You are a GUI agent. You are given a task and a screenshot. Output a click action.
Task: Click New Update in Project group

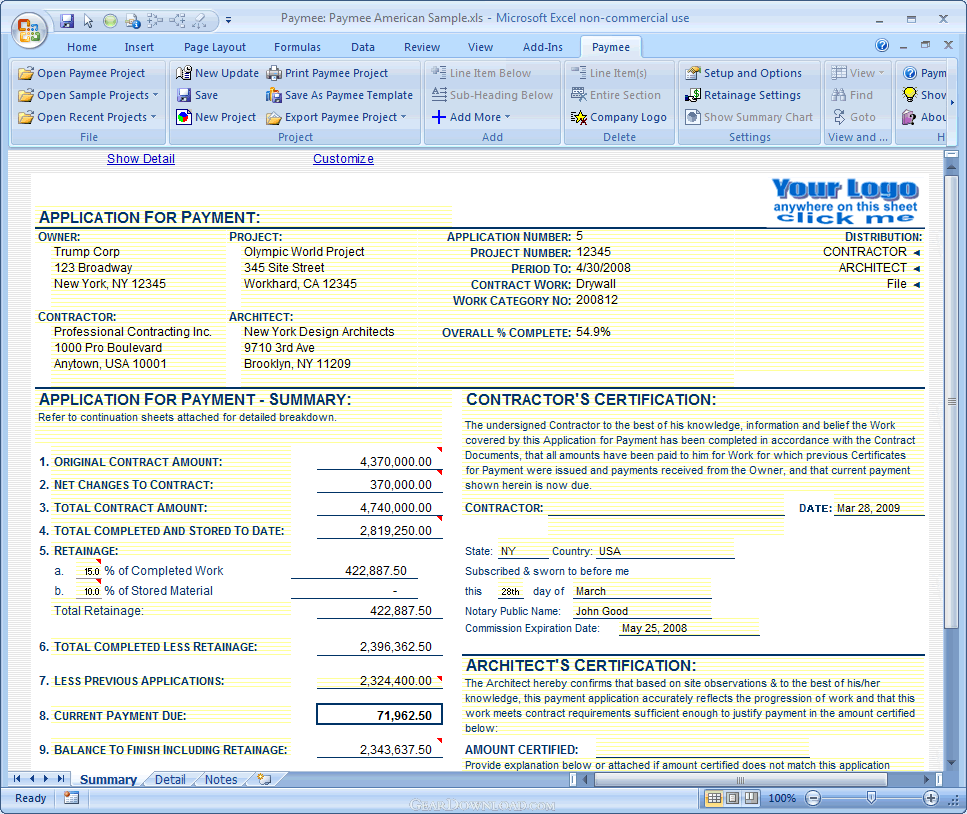[x=217, y=73]
